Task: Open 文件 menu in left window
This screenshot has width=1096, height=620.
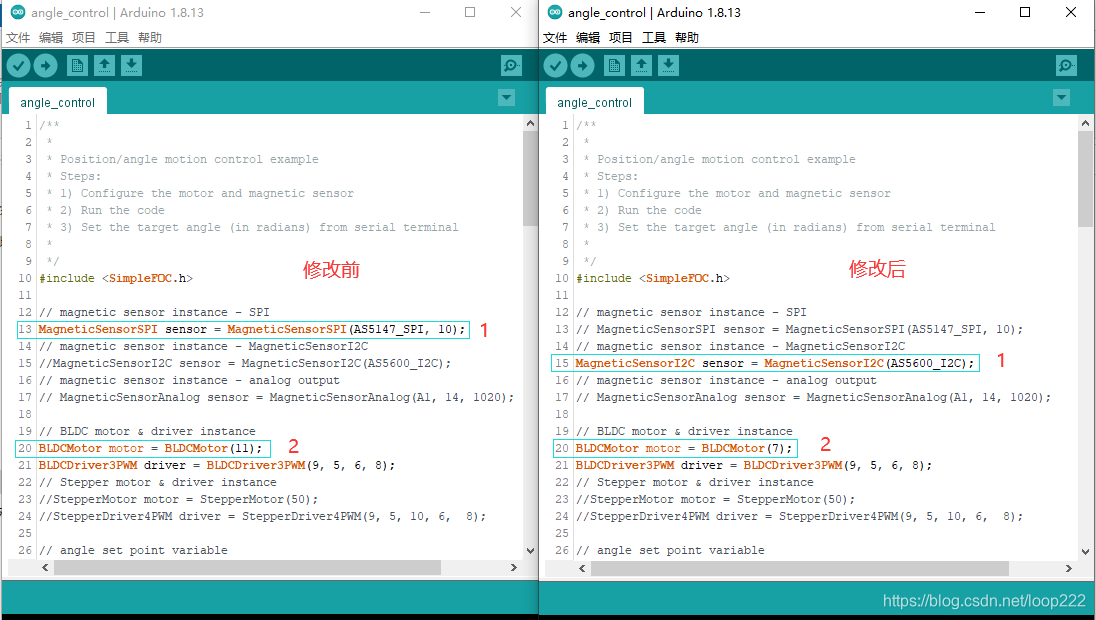Action: (18, 38)
